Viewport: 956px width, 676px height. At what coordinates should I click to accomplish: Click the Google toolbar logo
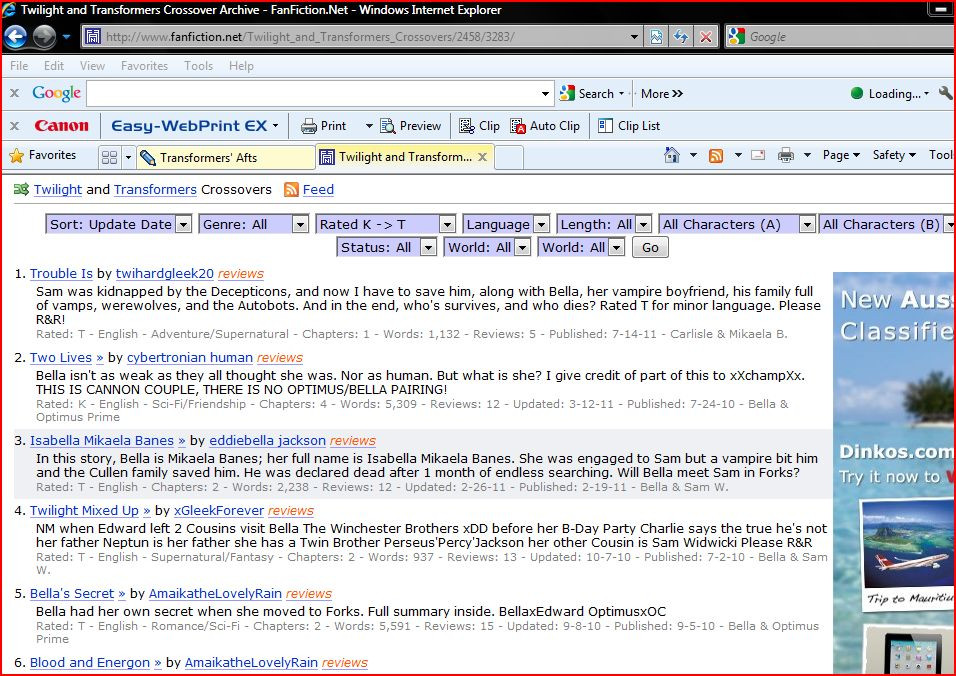[56, 93]
